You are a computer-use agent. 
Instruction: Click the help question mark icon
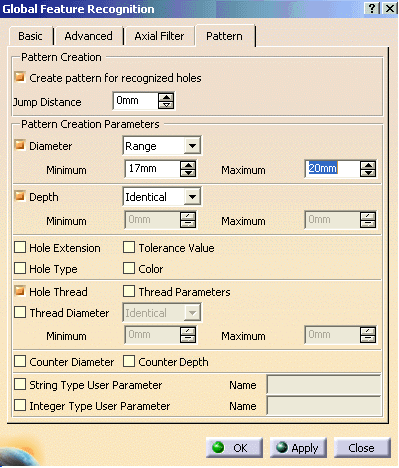[x=372, y=8]
